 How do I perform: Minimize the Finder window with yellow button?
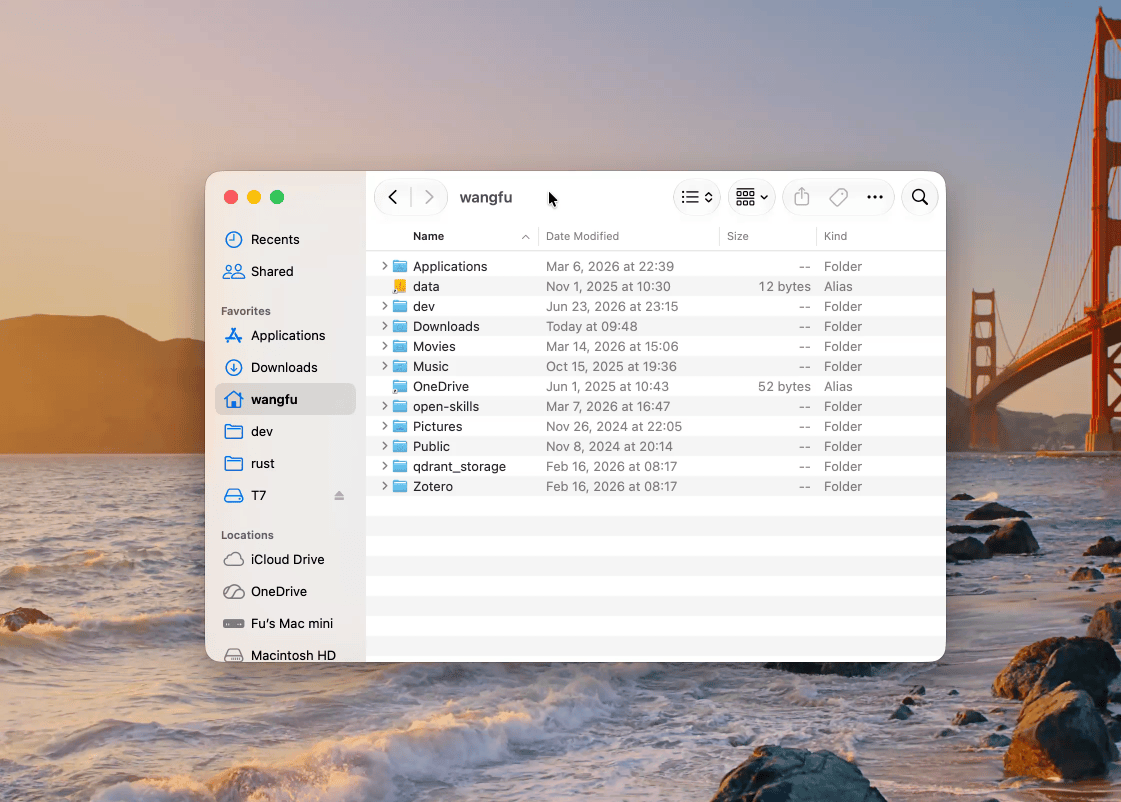pos(254,197)
